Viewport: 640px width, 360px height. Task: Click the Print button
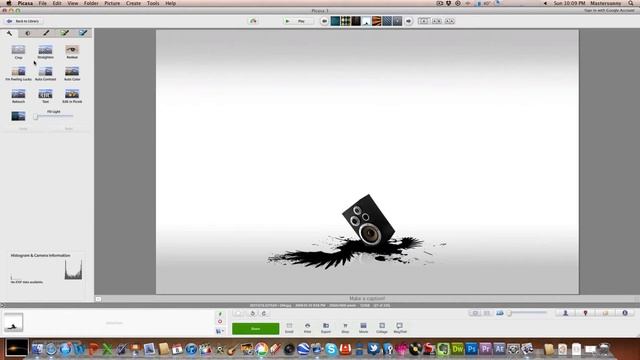tap(307, 328)
